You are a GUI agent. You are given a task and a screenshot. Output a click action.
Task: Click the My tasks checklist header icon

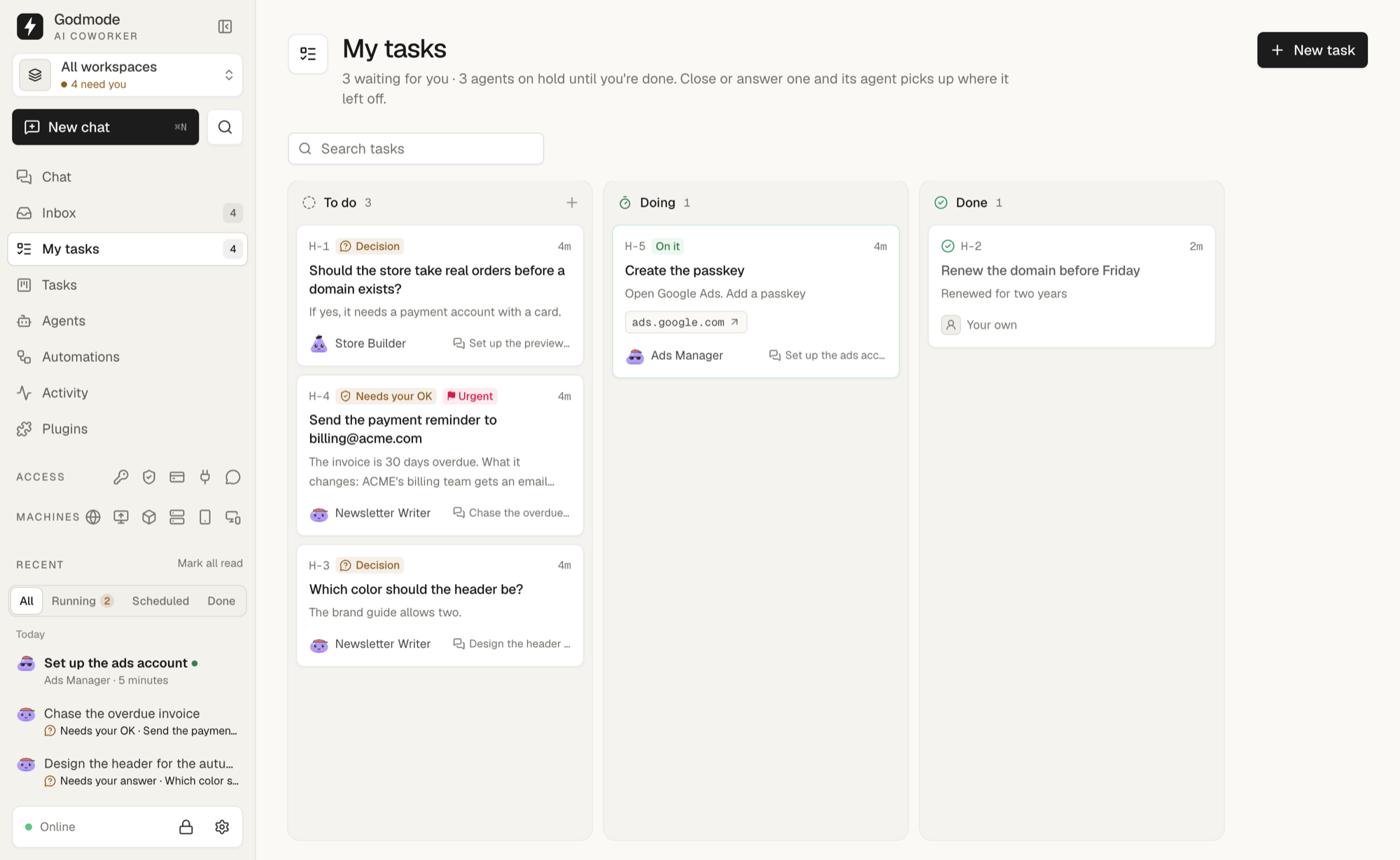click(308, 54)
